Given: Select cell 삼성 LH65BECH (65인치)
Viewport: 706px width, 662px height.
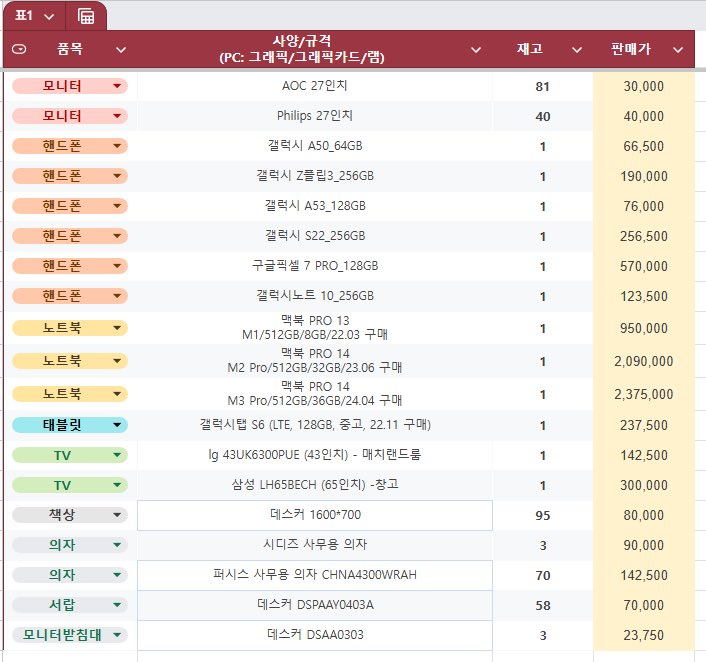Looking at the screenshot, I should pyautogui.click(x=315, y=485).
